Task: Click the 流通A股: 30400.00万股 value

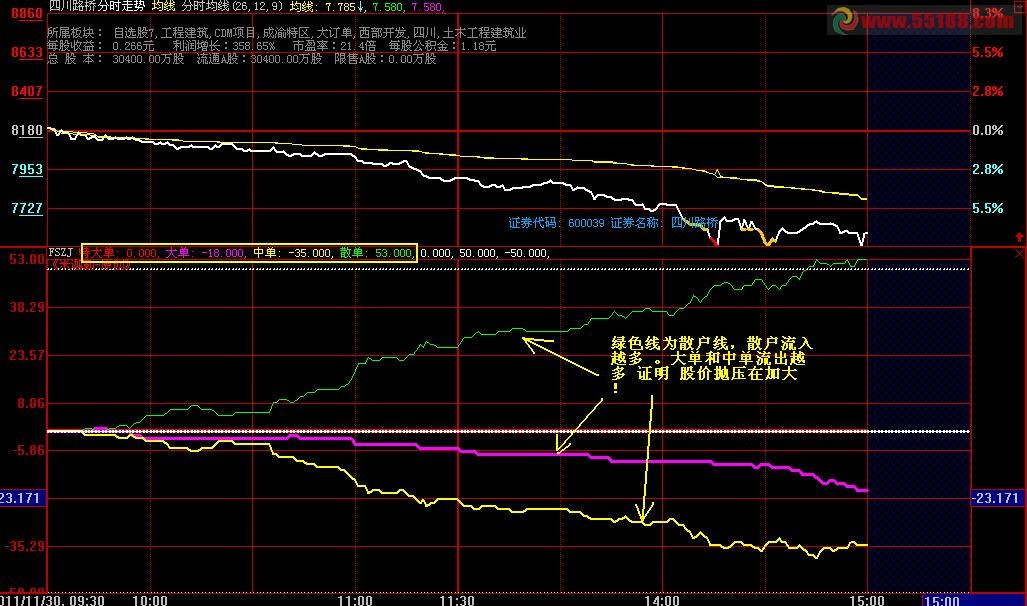Action: point(259,59)
